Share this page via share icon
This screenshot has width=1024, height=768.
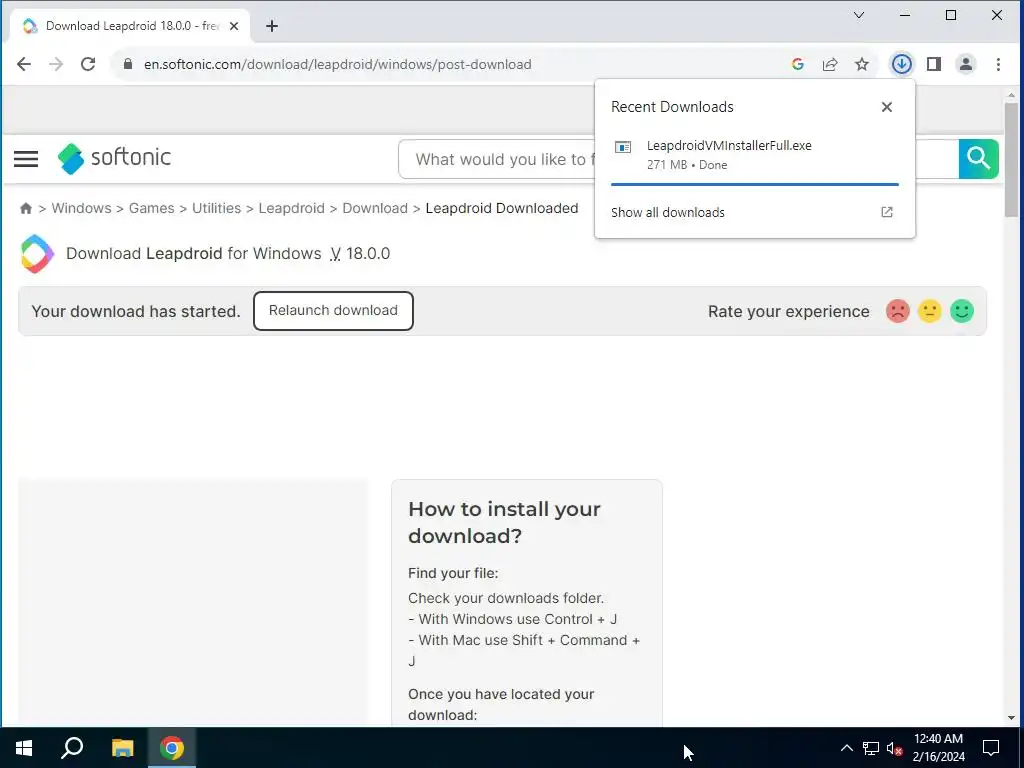(x=829, y=64)
